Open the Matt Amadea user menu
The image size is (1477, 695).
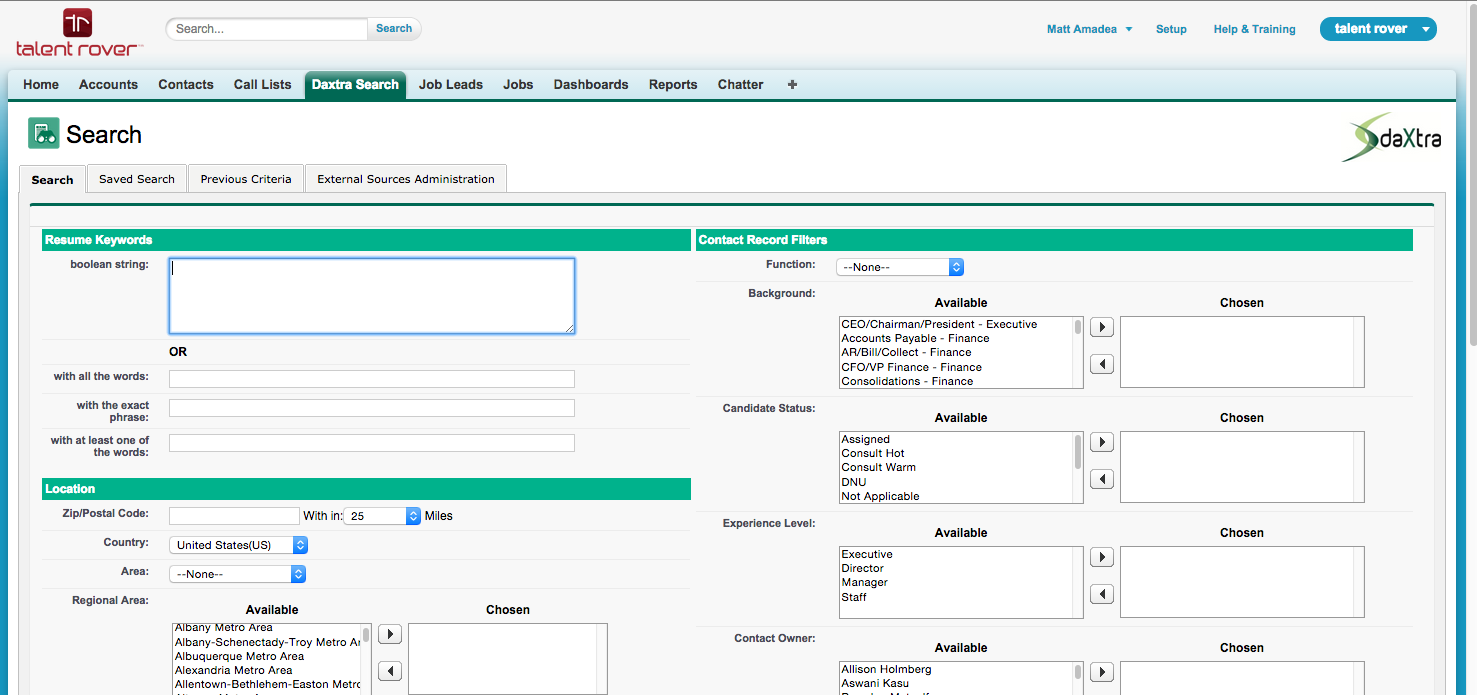(x=1089, y=29)
